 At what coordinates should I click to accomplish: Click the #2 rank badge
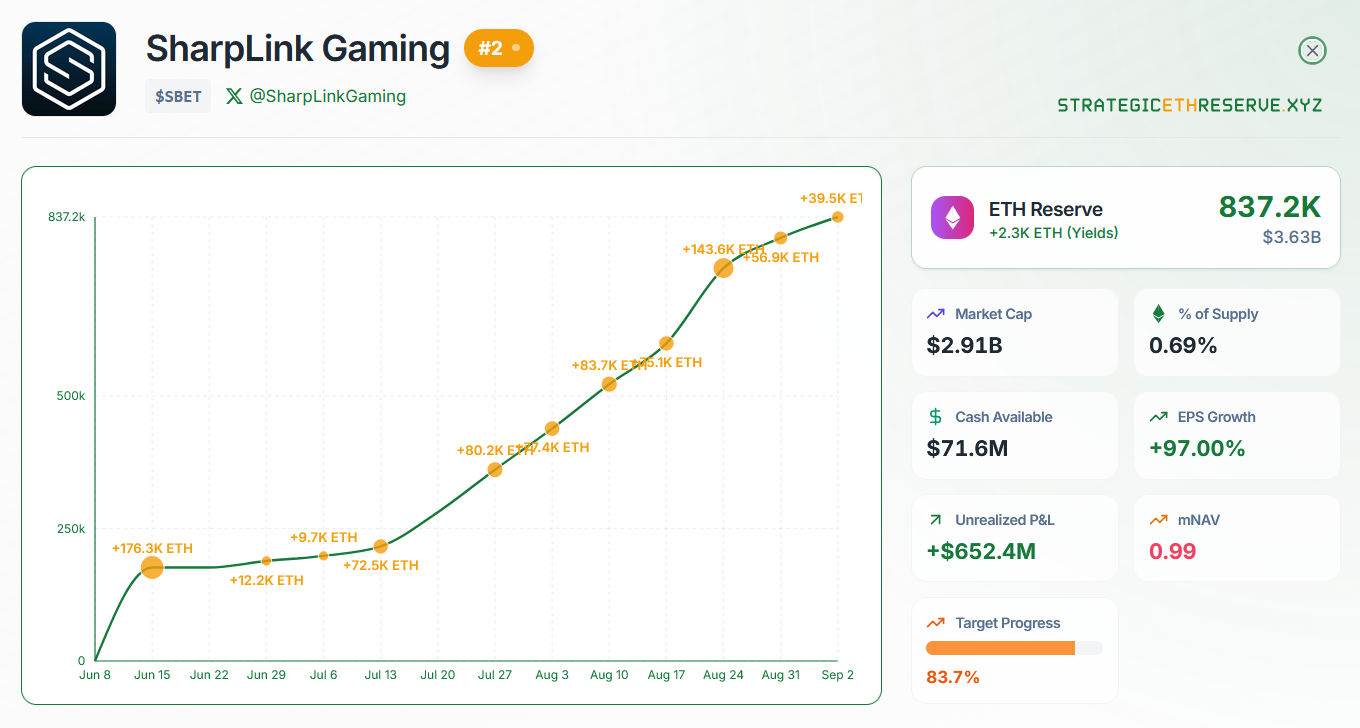pos(498,48)
